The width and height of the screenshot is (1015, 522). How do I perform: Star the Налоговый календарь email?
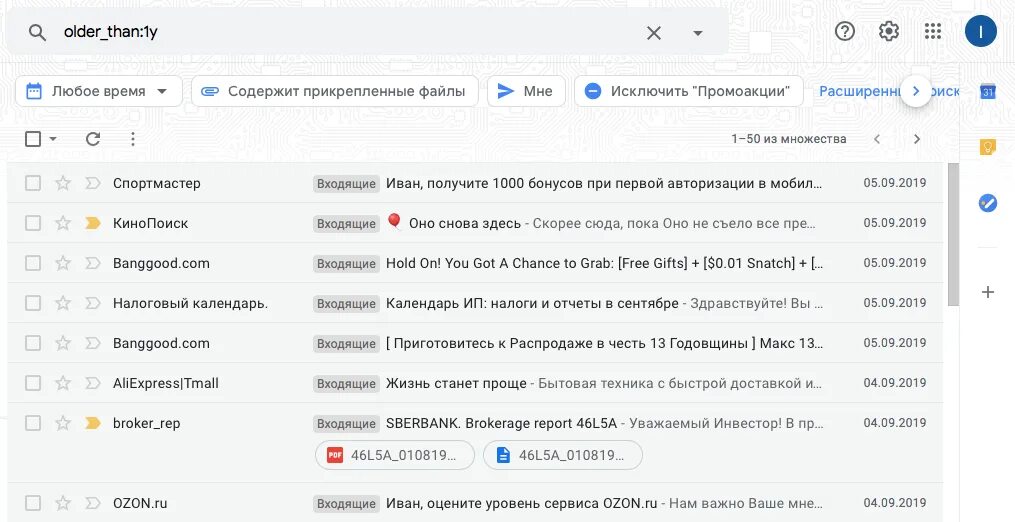[x=63, y=303]
